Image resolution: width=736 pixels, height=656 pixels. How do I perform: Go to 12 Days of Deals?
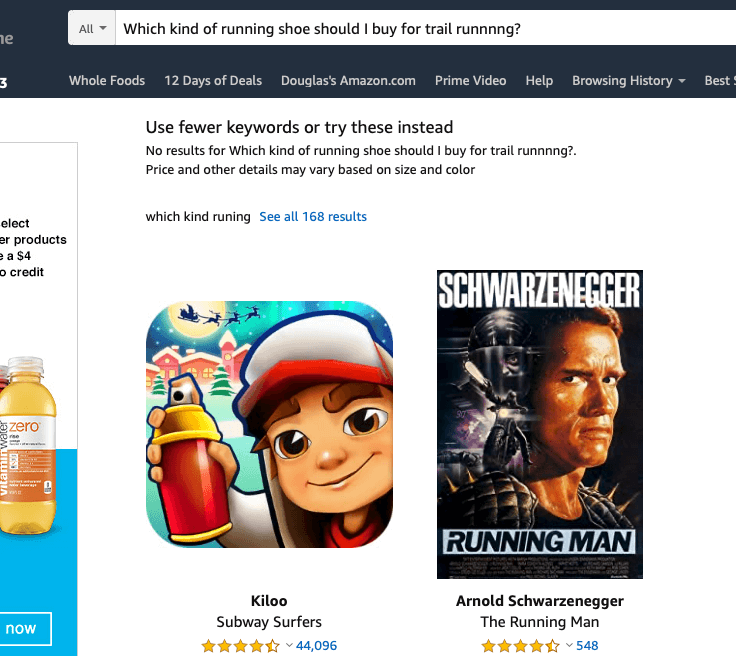click(x=213, y=81)
